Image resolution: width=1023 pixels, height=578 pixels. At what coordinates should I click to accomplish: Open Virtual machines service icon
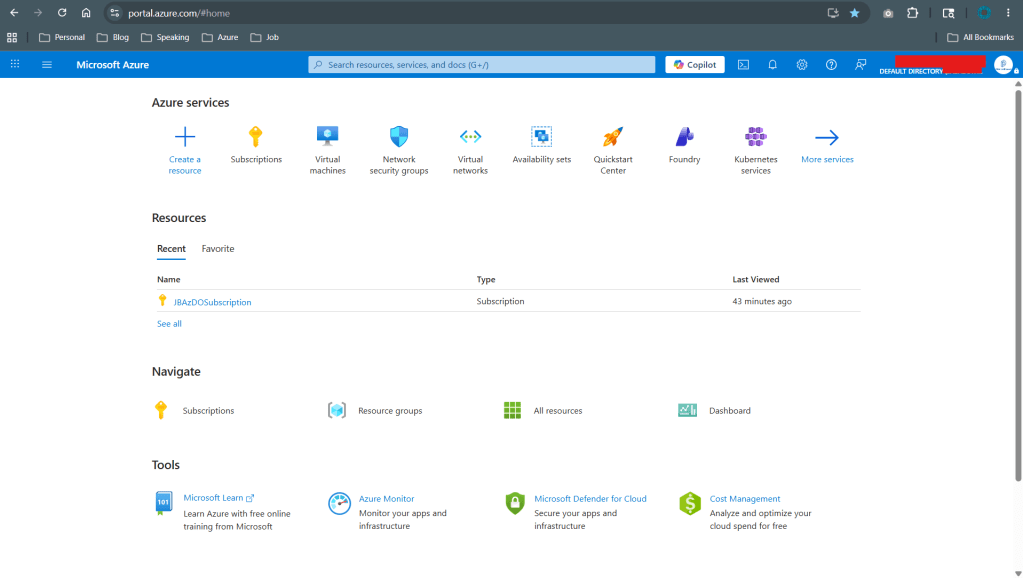328,136
